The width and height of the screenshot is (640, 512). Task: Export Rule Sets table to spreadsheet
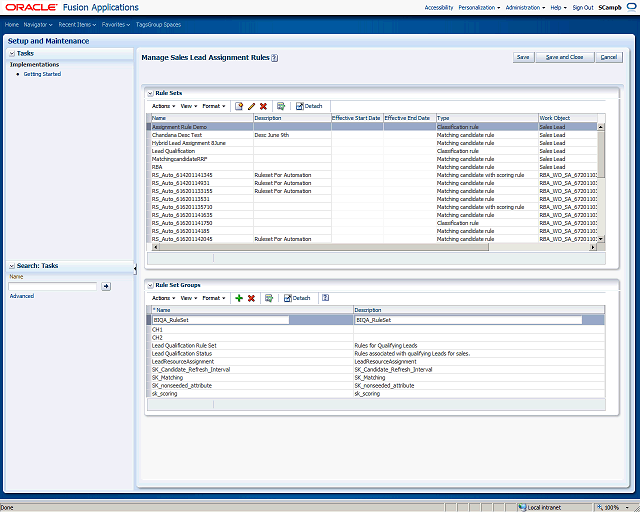click(x=281, y=106)
